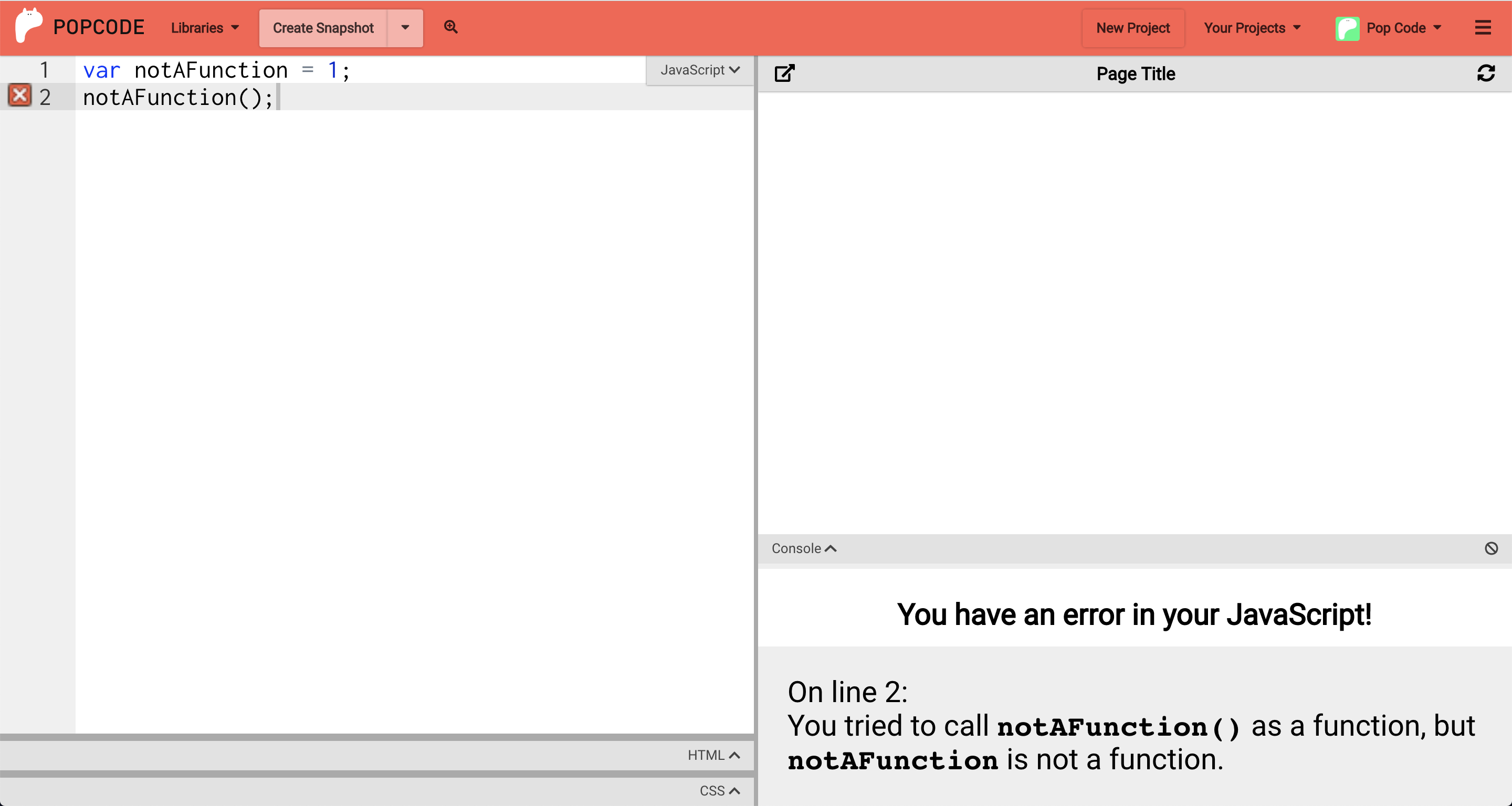1512x806 pixels.
Task: Click the refresh preview icon
Action: [1486, 73]
